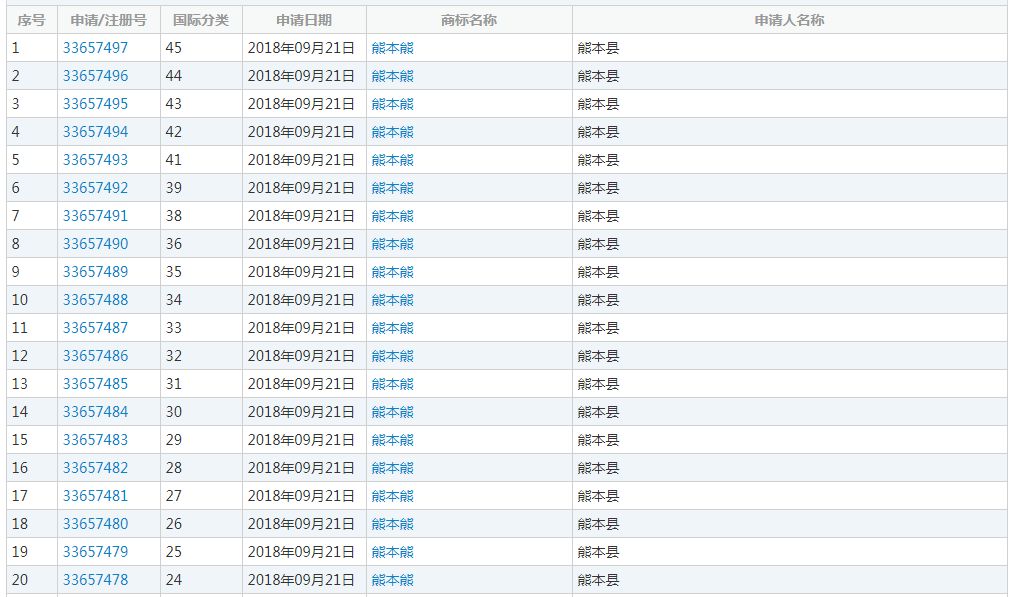Click the date cell in row 1
The image size is (1014, 597).
tap(304, 48)
